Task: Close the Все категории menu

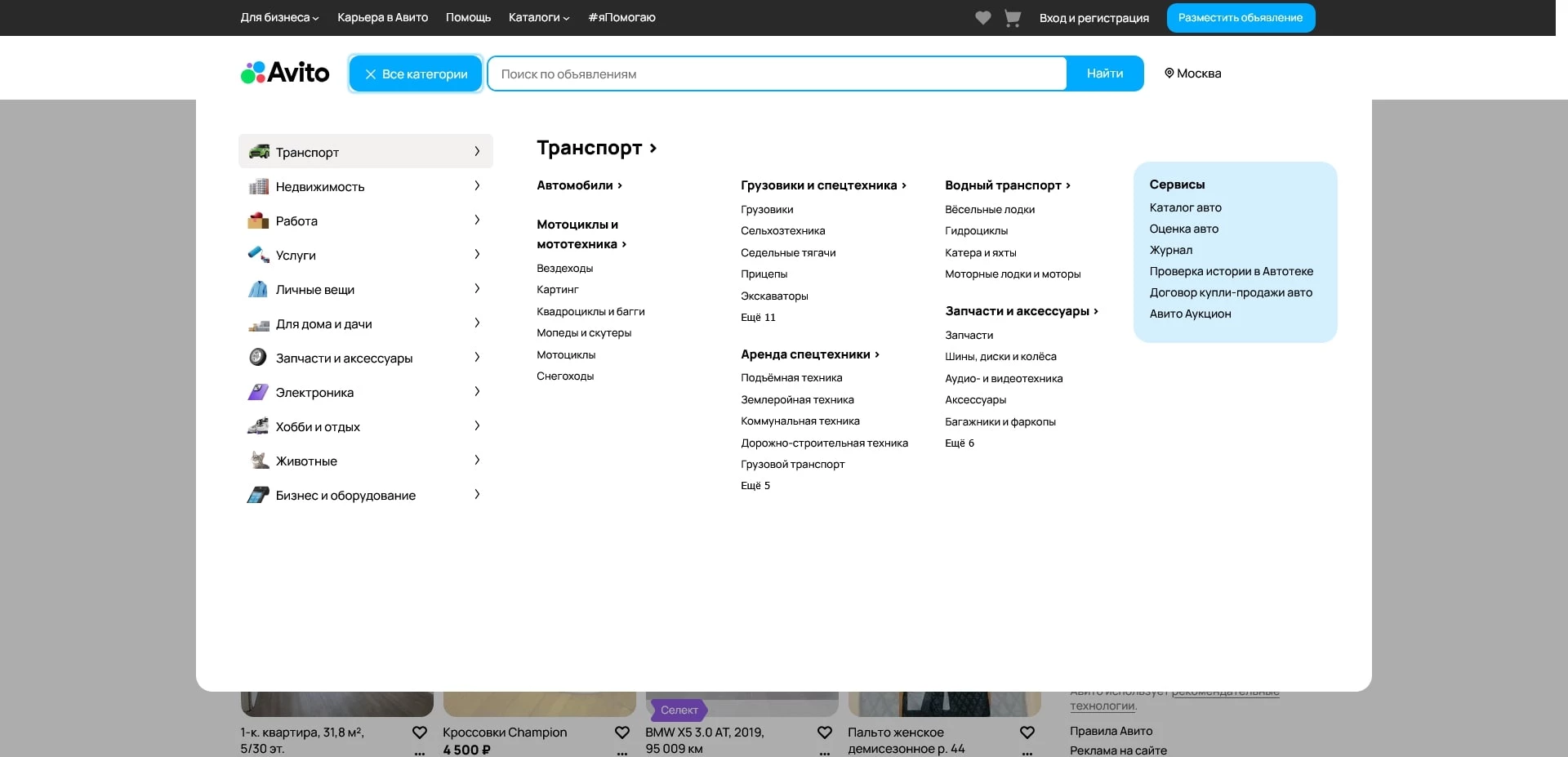Action: pos(416,73)
